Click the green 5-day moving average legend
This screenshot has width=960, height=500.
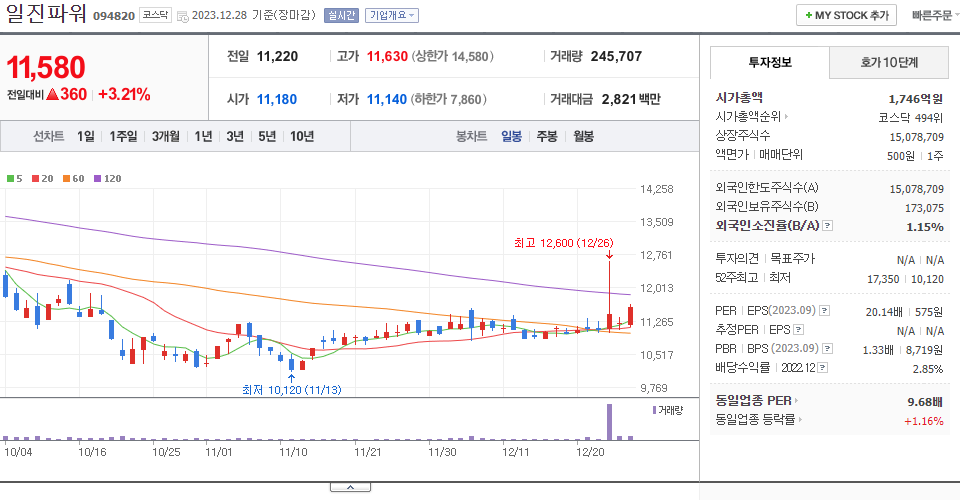tap(15, 179)
